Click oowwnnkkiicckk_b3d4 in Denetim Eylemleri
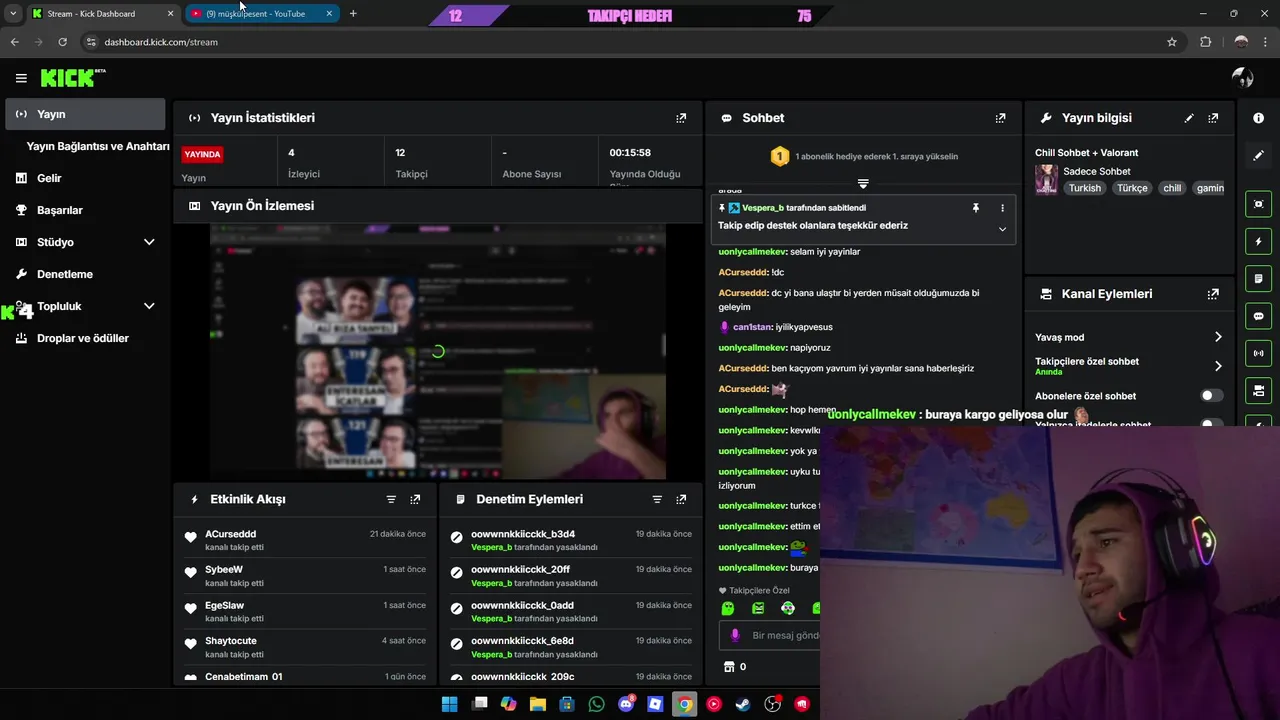The image size is (1280, 720). 523,534
